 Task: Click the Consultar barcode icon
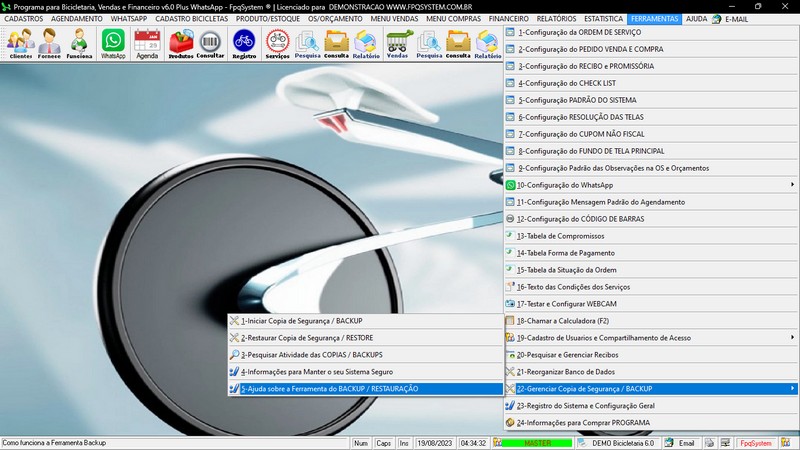click(211, 44)
